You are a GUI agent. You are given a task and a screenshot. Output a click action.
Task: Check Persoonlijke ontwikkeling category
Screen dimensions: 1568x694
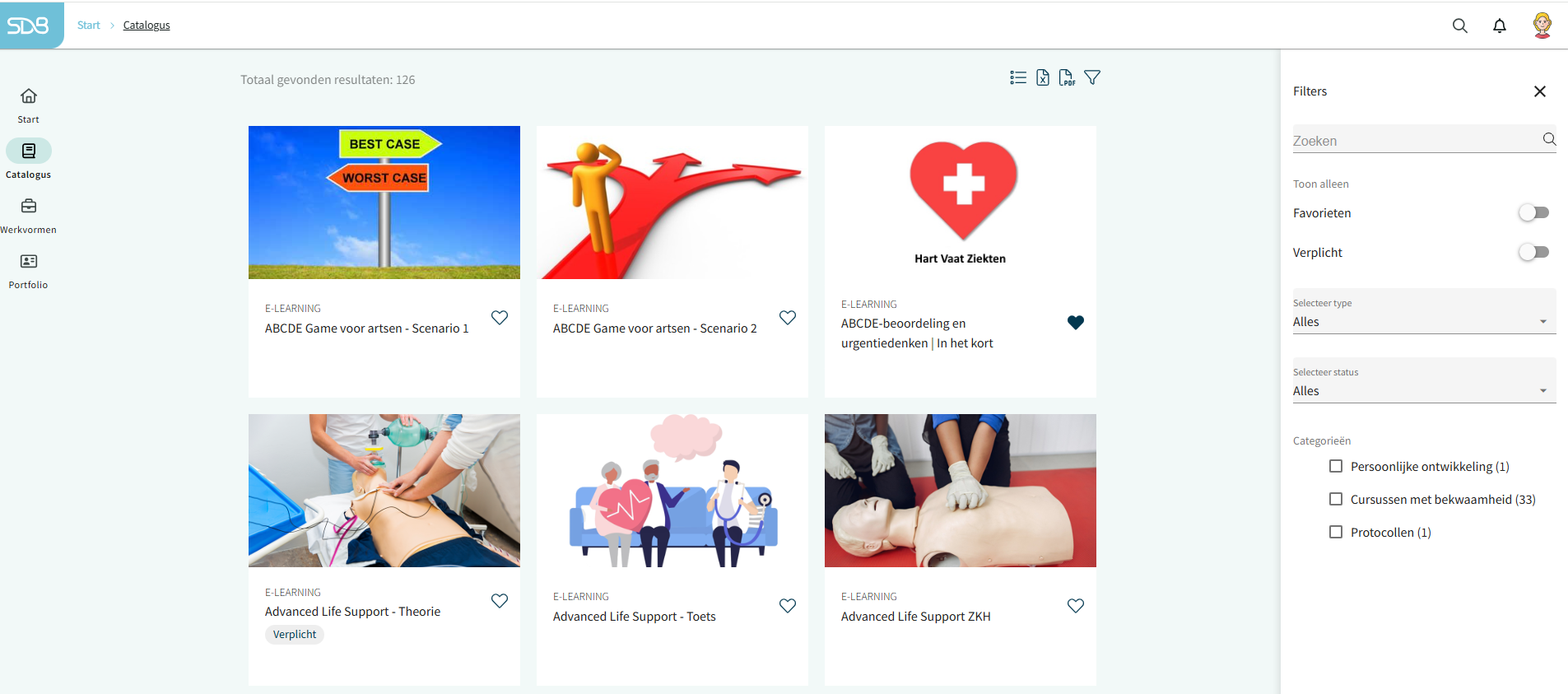[x=1336, y=466]
